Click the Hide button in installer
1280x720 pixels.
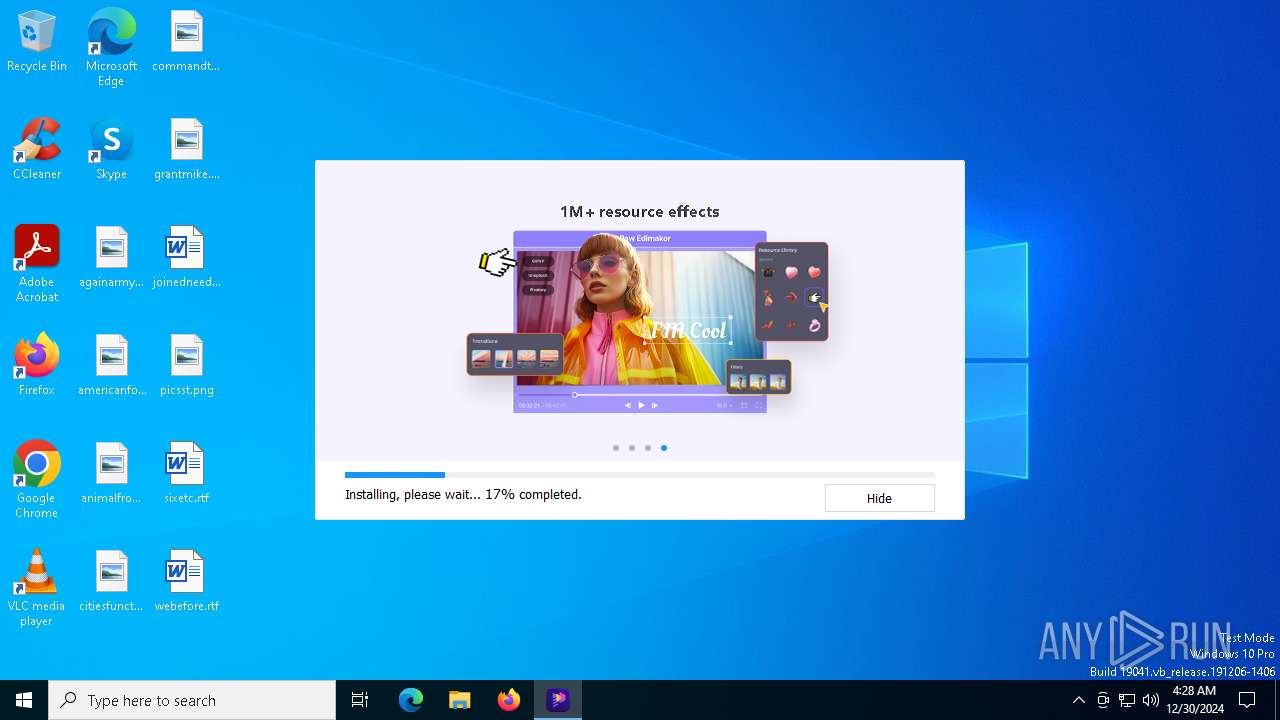pos(879,498)
